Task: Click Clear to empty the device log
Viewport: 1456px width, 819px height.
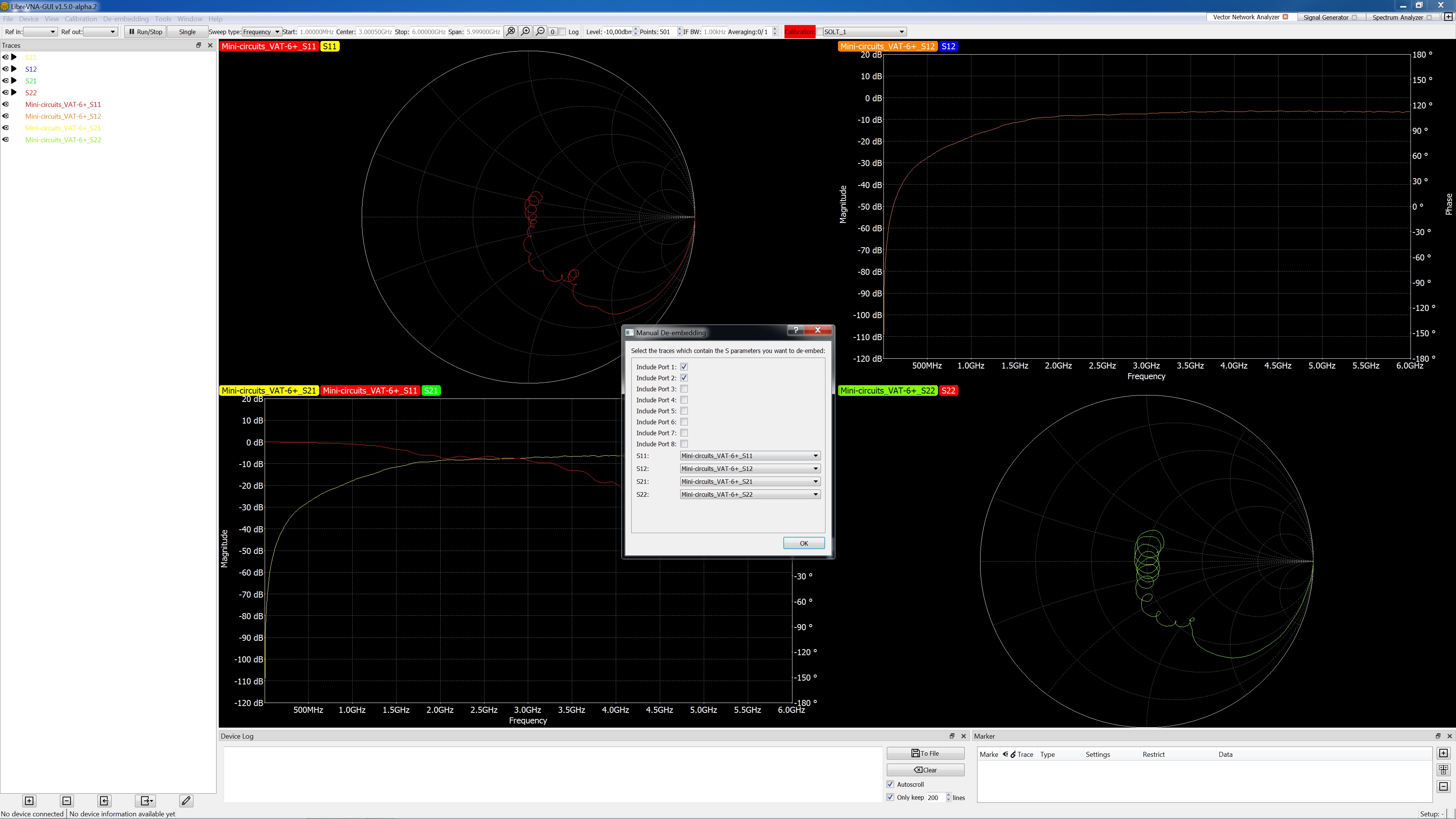Action: 925,769
